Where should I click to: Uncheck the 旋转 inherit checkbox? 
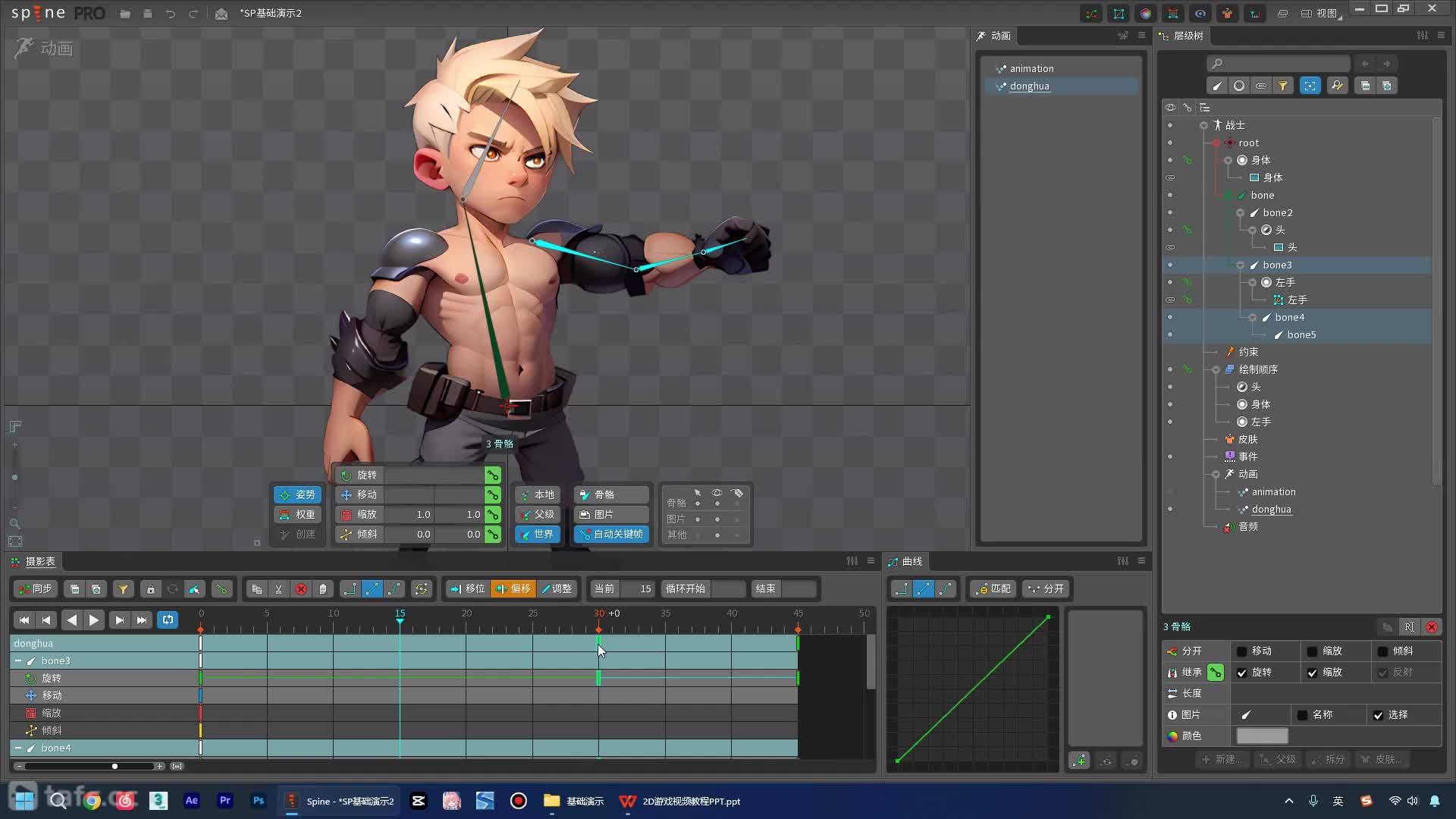[x=1242, y=672]
